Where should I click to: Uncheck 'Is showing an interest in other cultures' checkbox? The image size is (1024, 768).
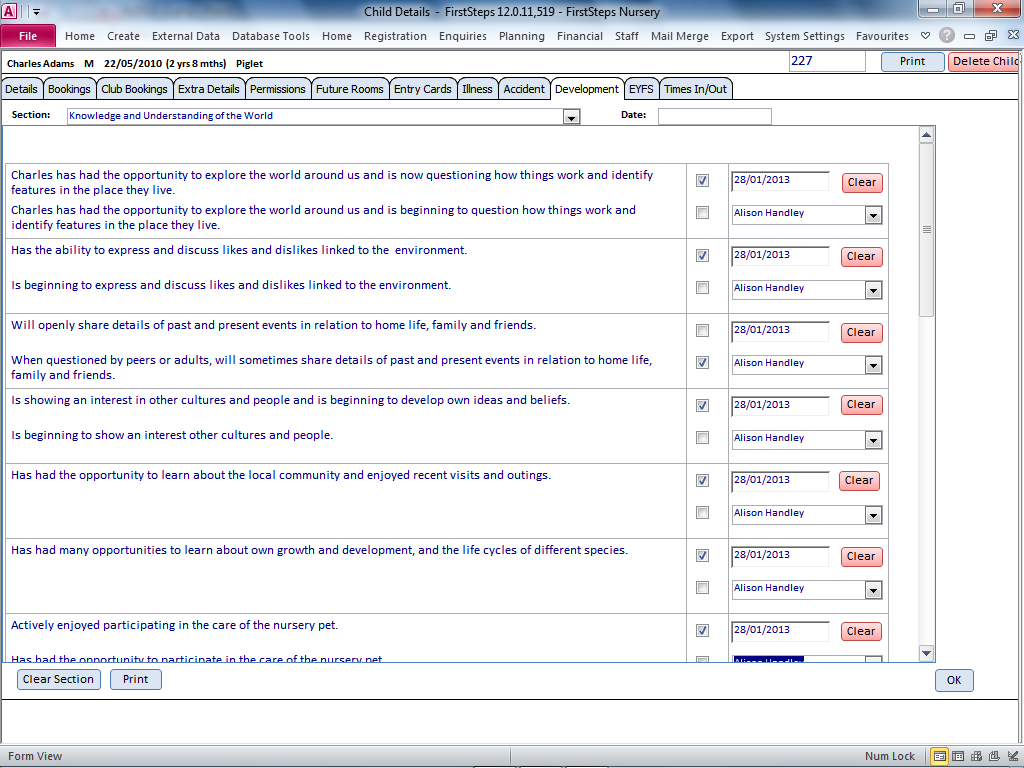pos(703,406)
